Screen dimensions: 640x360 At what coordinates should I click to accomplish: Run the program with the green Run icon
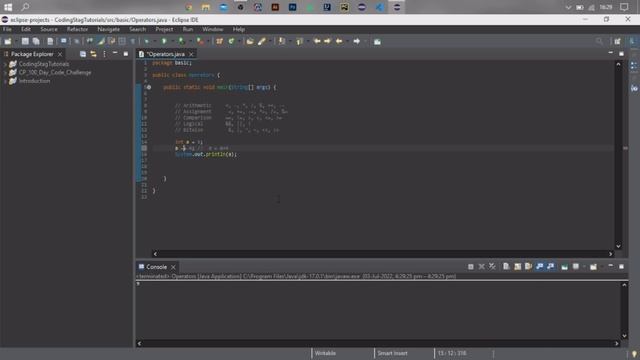pyautogui.click(x=164, y=41)
